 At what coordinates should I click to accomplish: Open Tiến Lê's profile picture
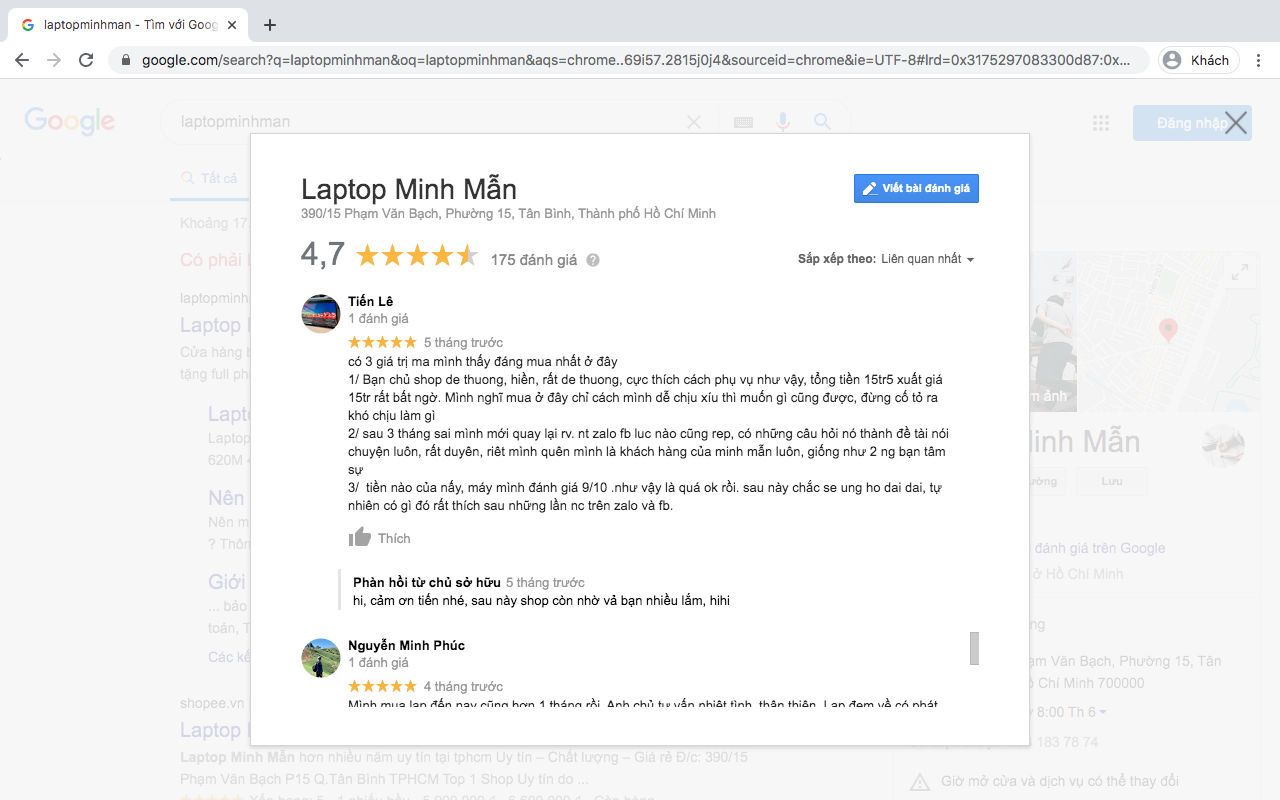coord(321,314)
